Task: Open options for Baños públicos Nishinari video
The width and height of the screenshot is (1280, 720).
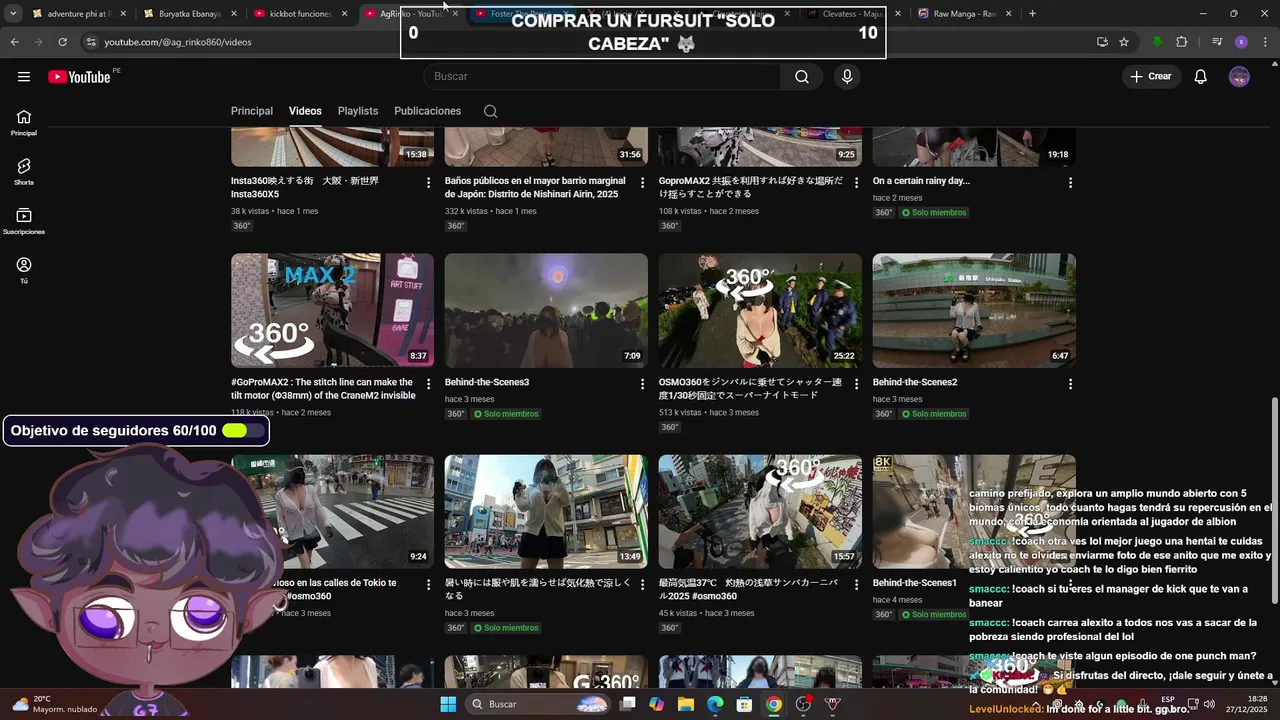Action: click(642, 183)
